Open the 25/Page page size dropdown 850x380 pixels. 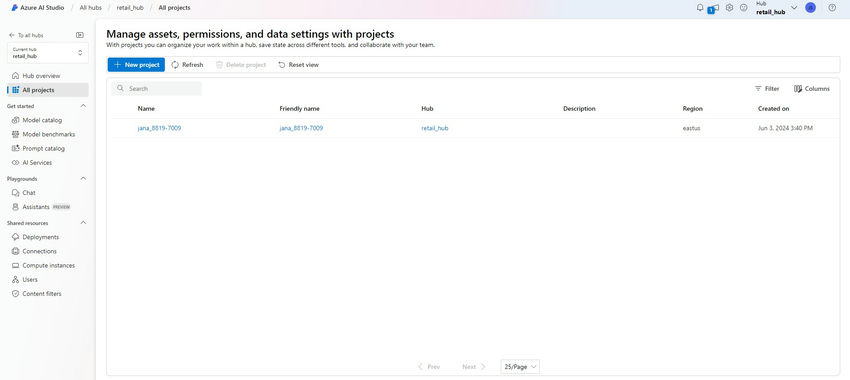(520, 366)
